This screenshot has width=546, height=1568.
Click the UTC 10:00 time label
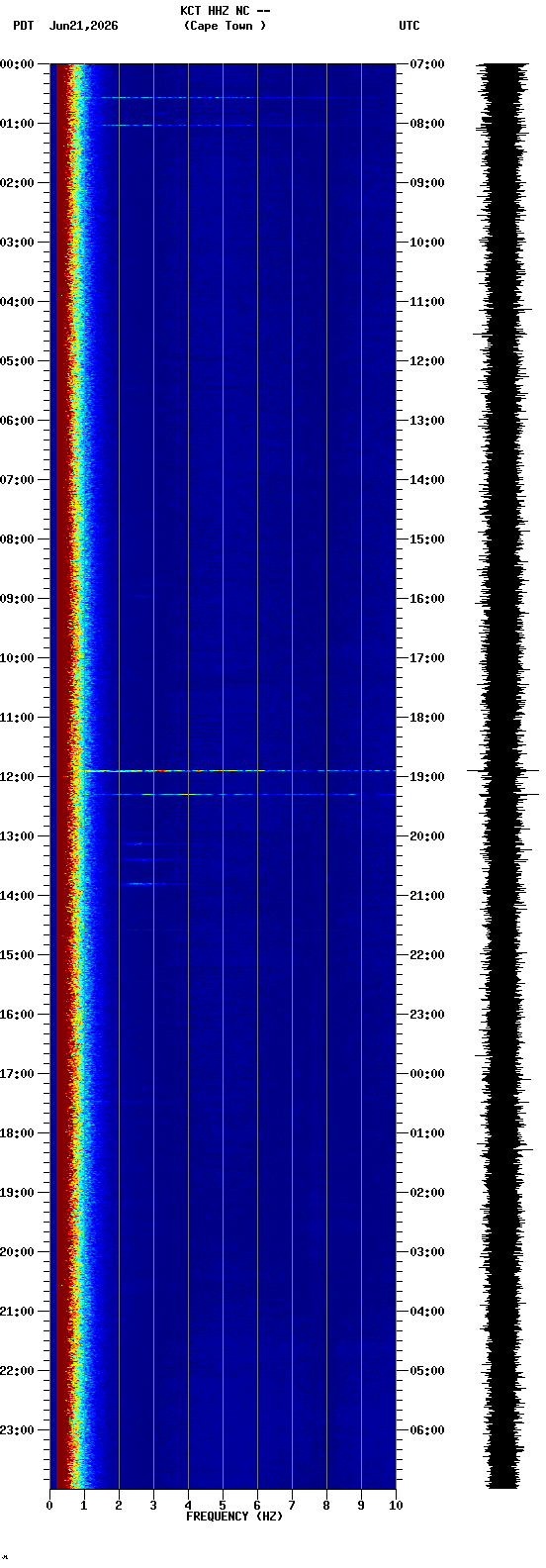click(x=427, y=243)
